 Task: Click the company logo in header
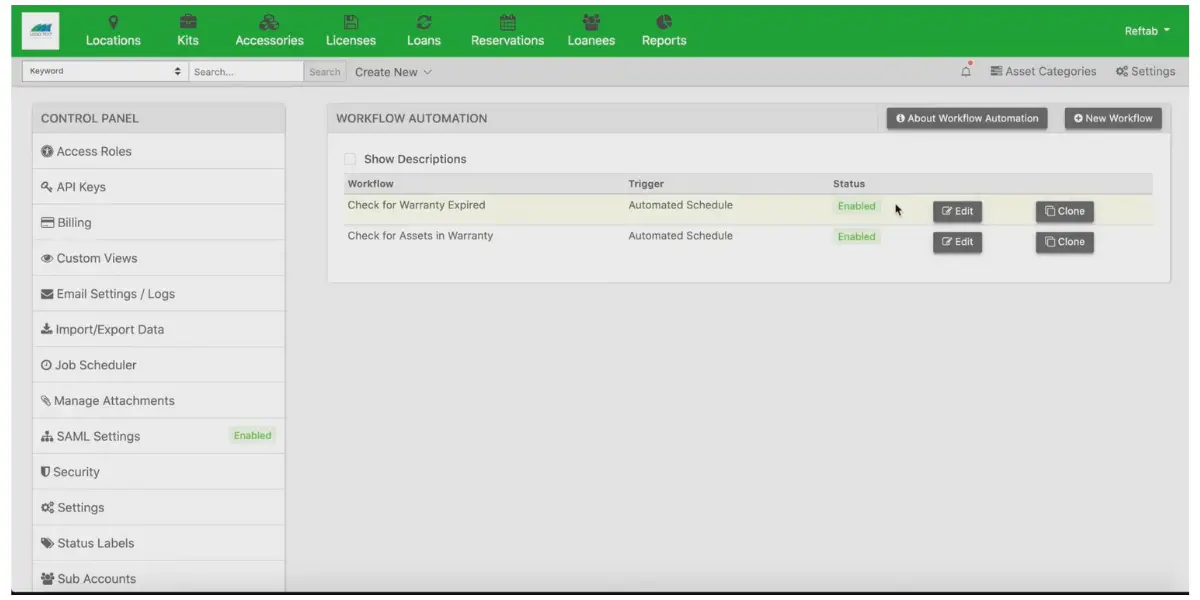(40, 30)
